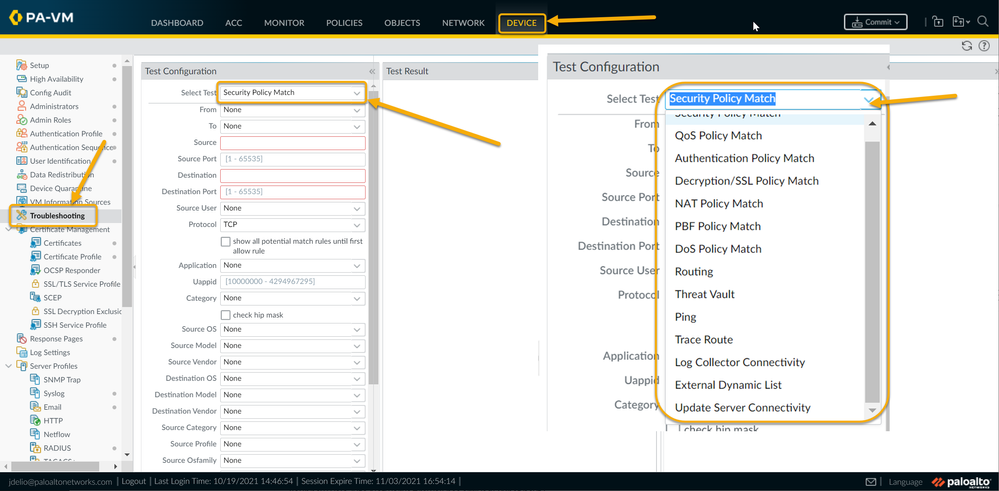
Task: Open the Select Test dropdown in left panel
Action: 292,93
